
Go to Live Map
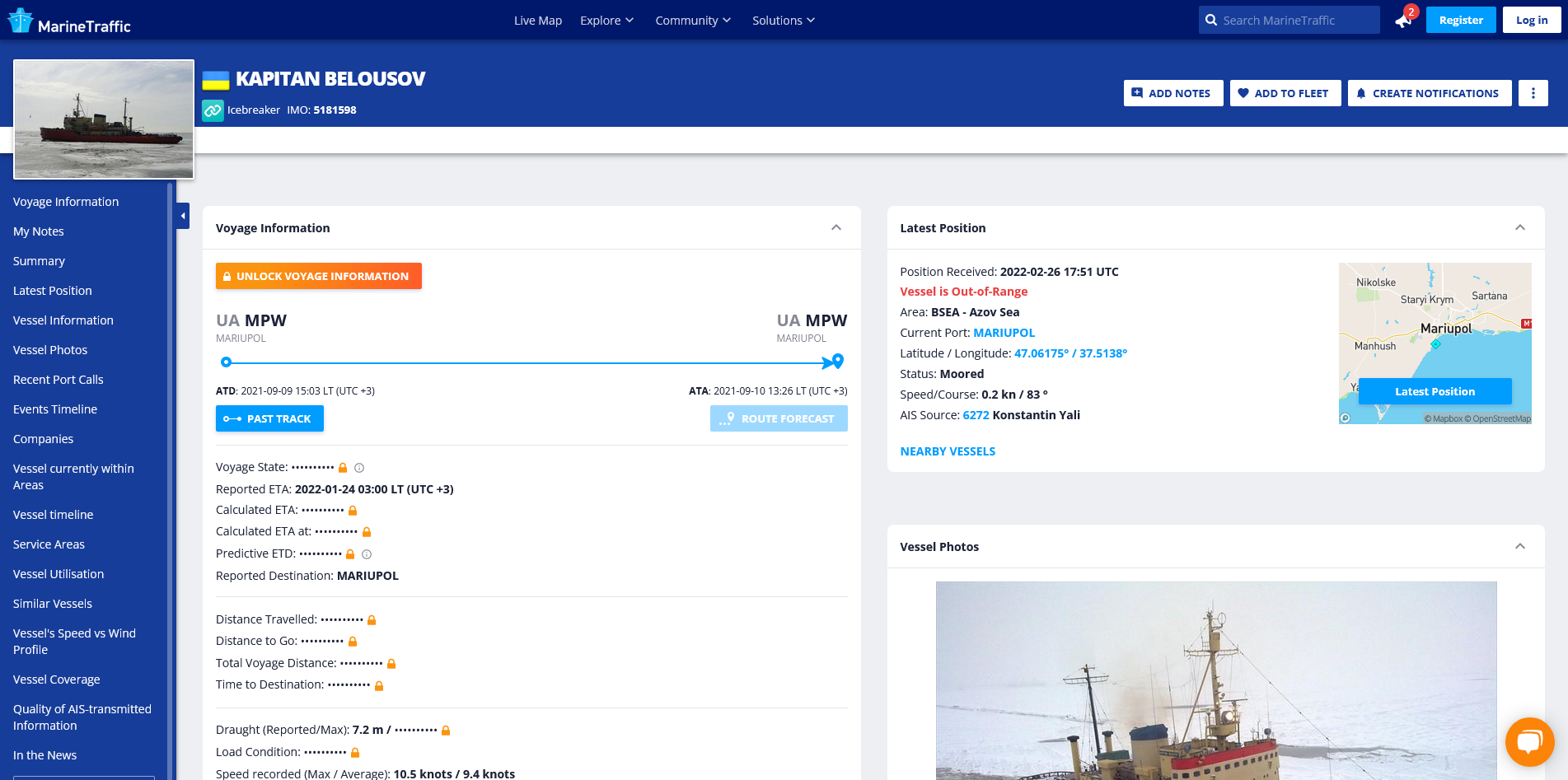(538, 21)
